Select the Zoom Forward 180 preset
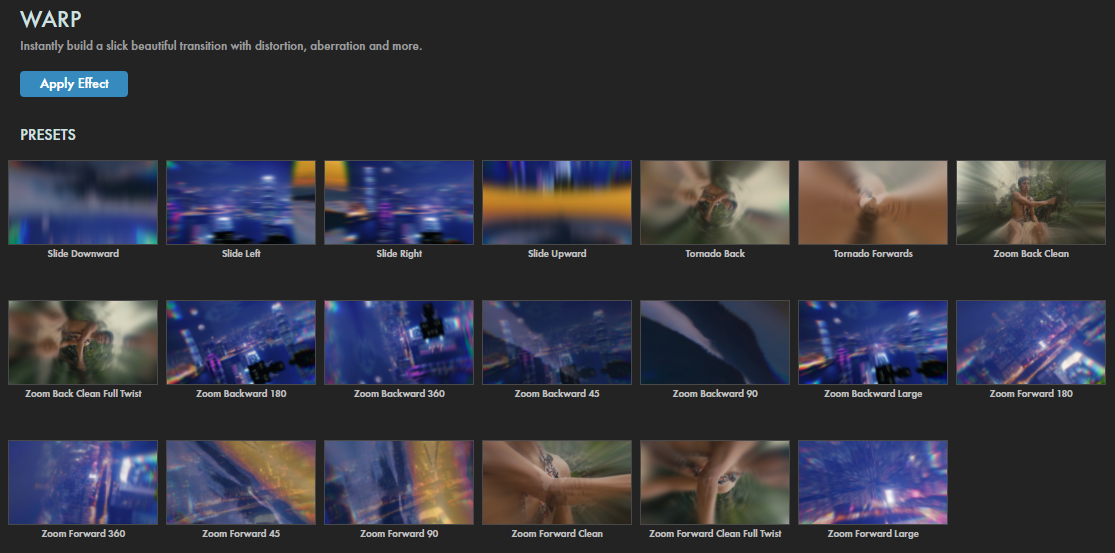Image resolution: width=1115 pixels, height=553 pixels. pos(1031,342)
